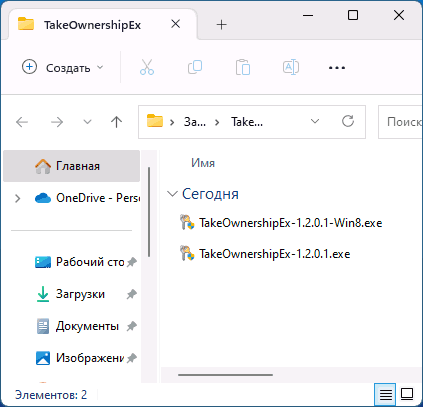
Task: Click the pin icon next to Рабочий стол
Action: pos(132,262)
